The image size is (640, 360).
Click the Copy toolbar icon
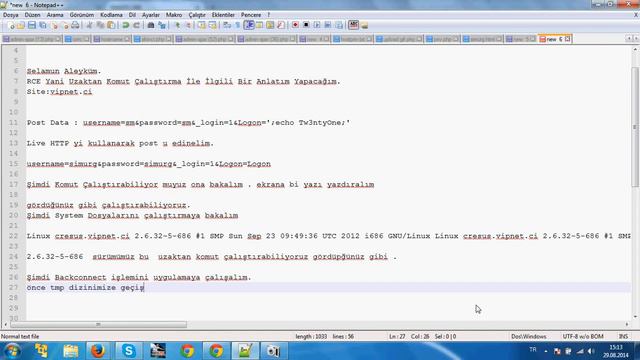pos(100,25)
